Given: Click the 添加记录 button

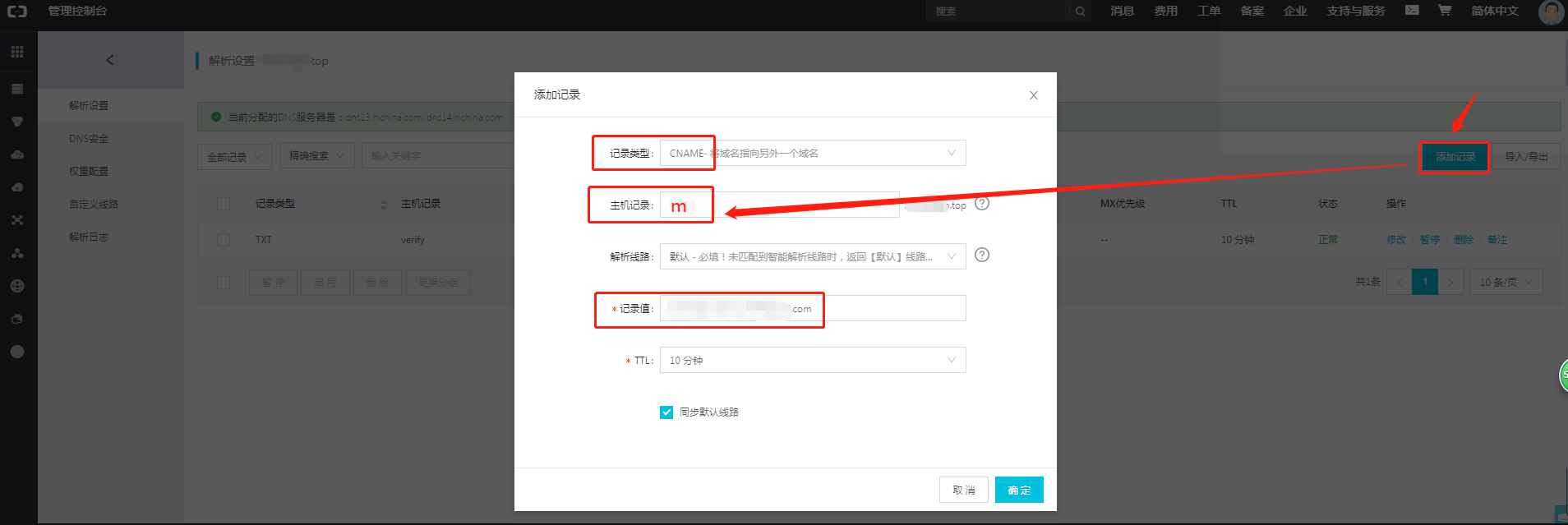Looking at the screenshot, I should (x=1455, y=156).
